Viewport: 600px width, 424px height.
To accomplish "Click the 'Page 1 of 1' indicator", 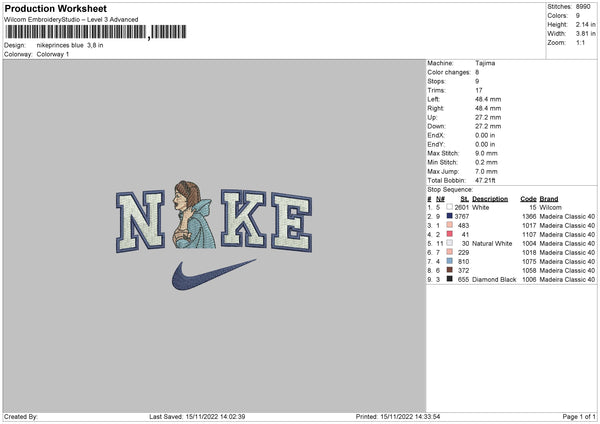I will (x=579, y=416).
